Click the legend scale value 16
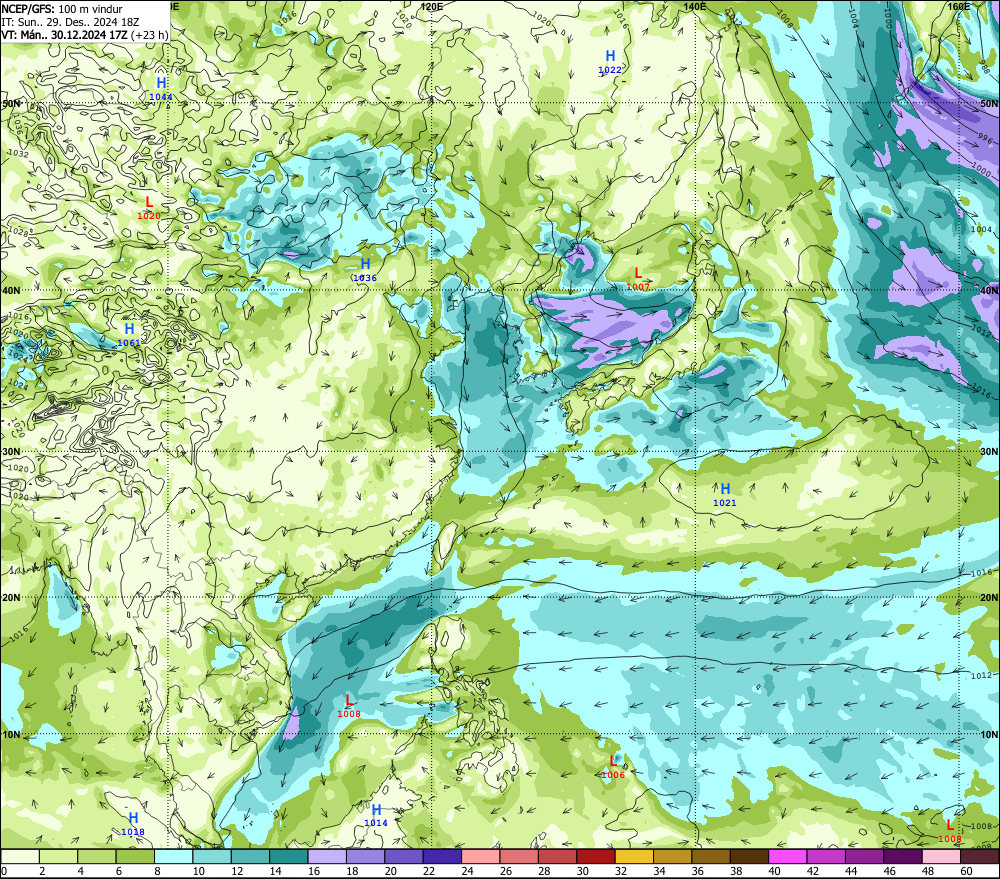Image resolution: width=1000 pixels, height=879 pixels. (314, 871)
